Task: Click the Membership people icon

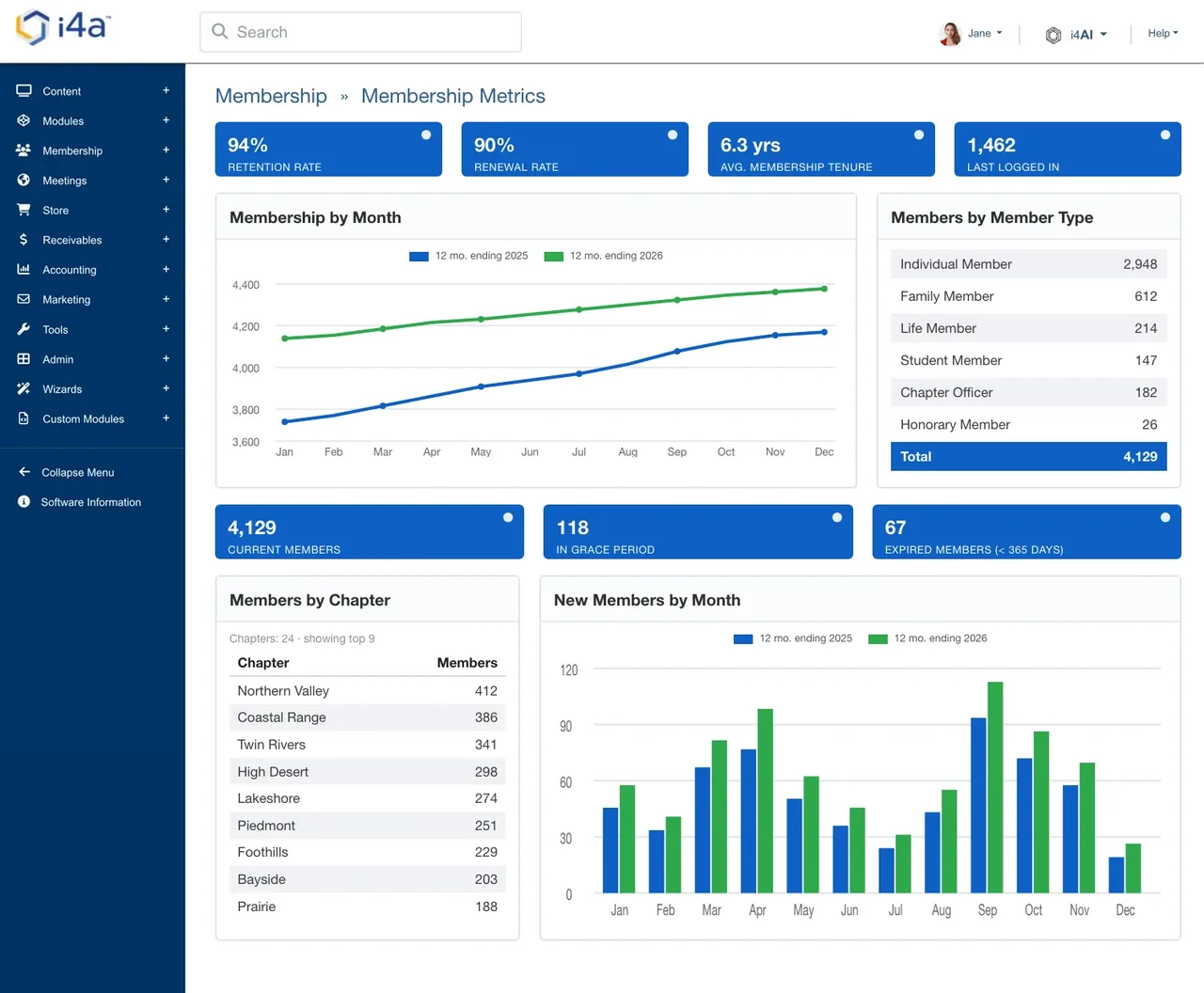Action: [x=24, y=150]
